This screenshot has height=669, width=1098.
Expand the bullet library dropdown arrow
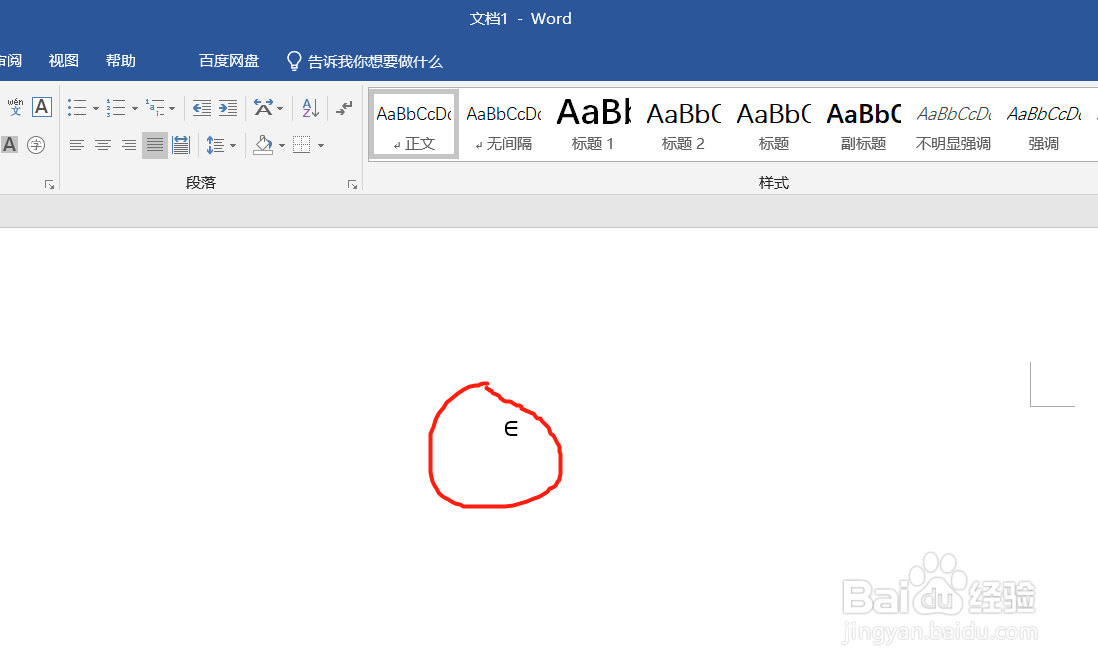tap(96, 109)
